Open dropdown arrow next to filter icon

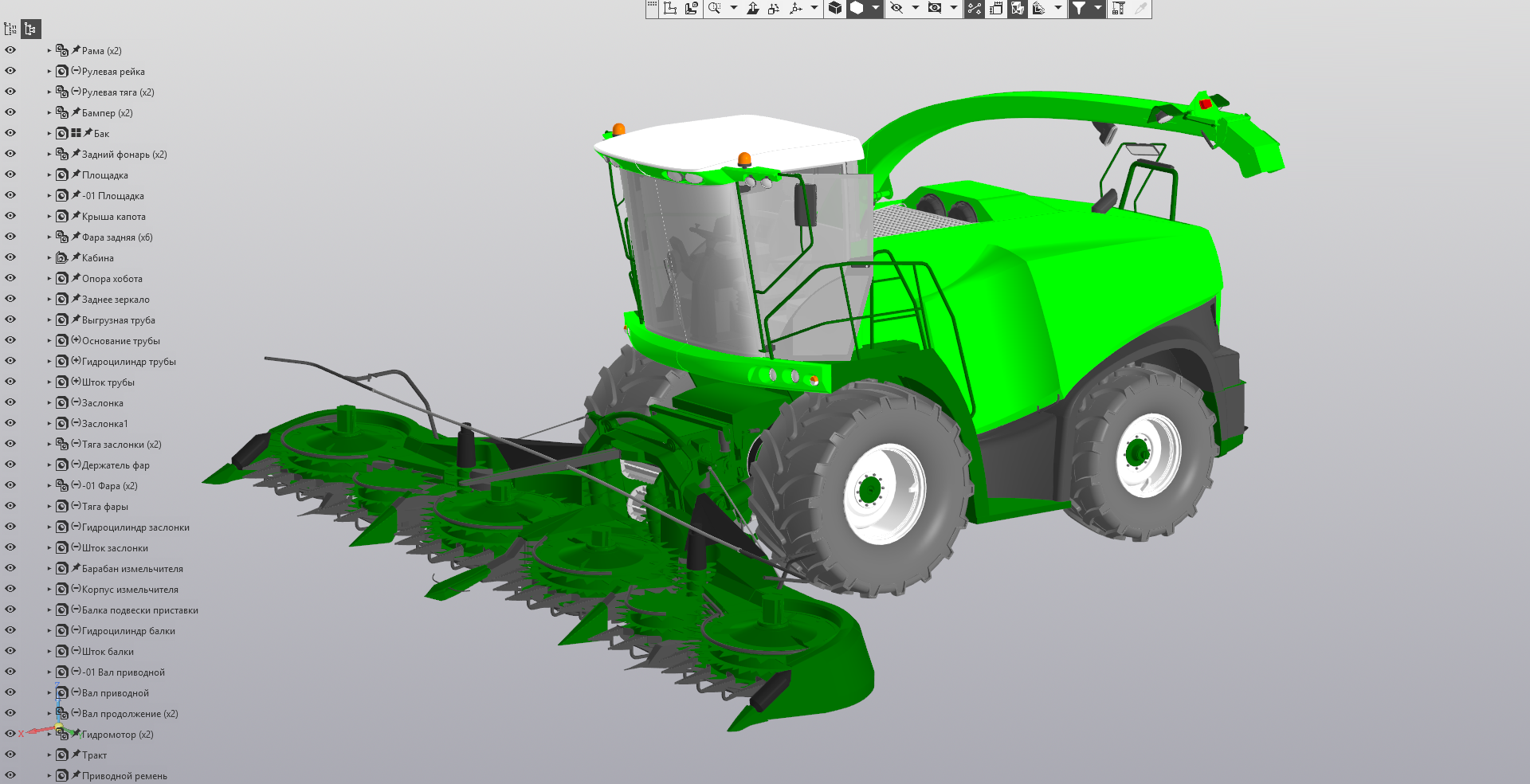pyautogui.click(x=1097, y=8)
